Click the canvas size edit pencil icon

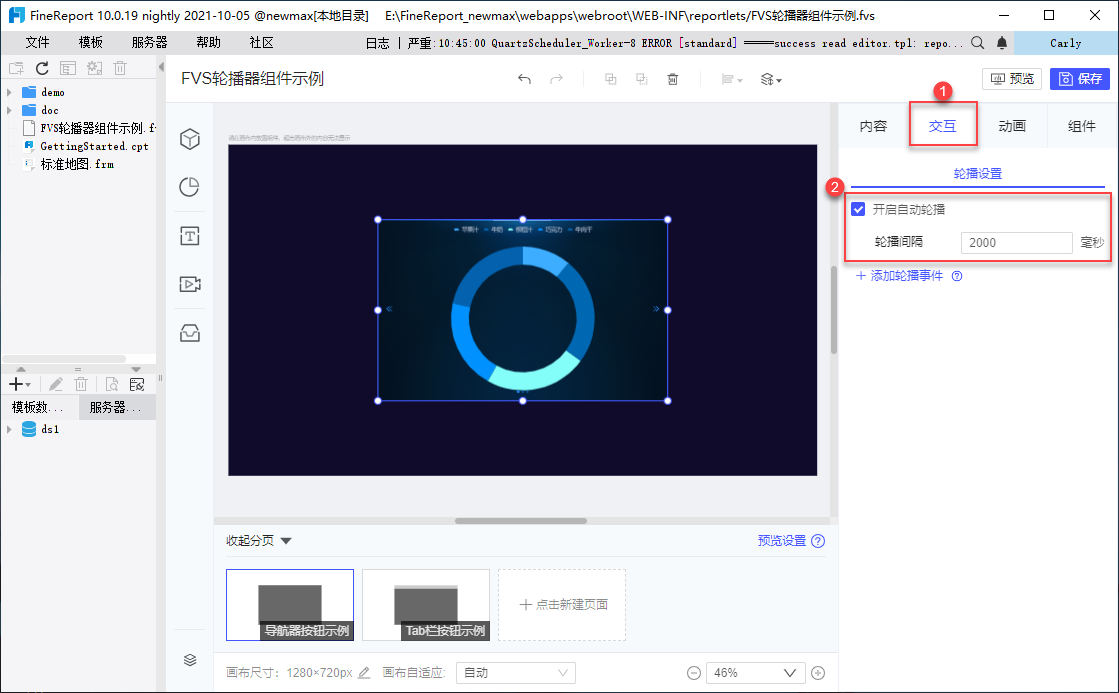(364, 672)
